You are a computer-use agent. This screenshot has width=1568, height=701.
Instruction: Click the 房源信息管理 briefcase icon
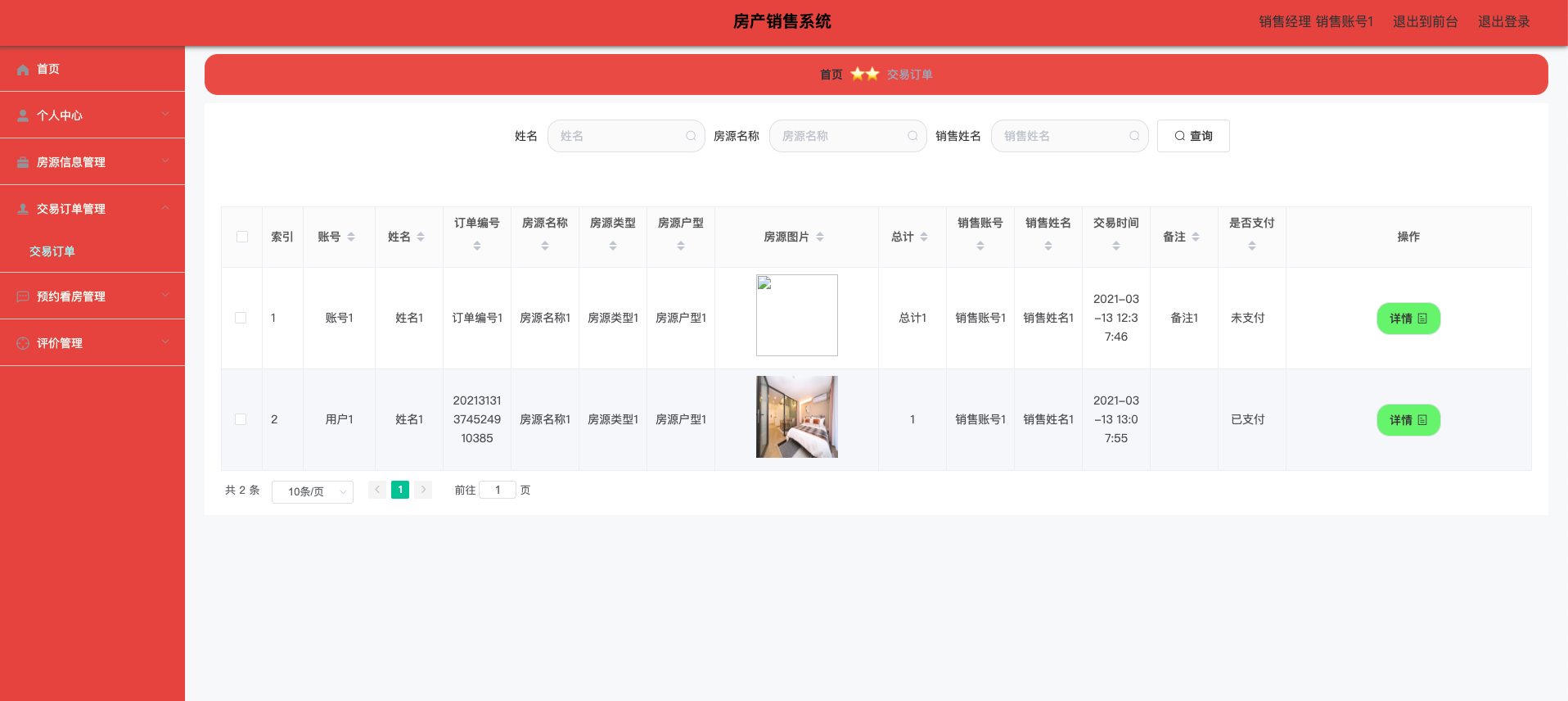pyautogui.click(x=23, y=163)
